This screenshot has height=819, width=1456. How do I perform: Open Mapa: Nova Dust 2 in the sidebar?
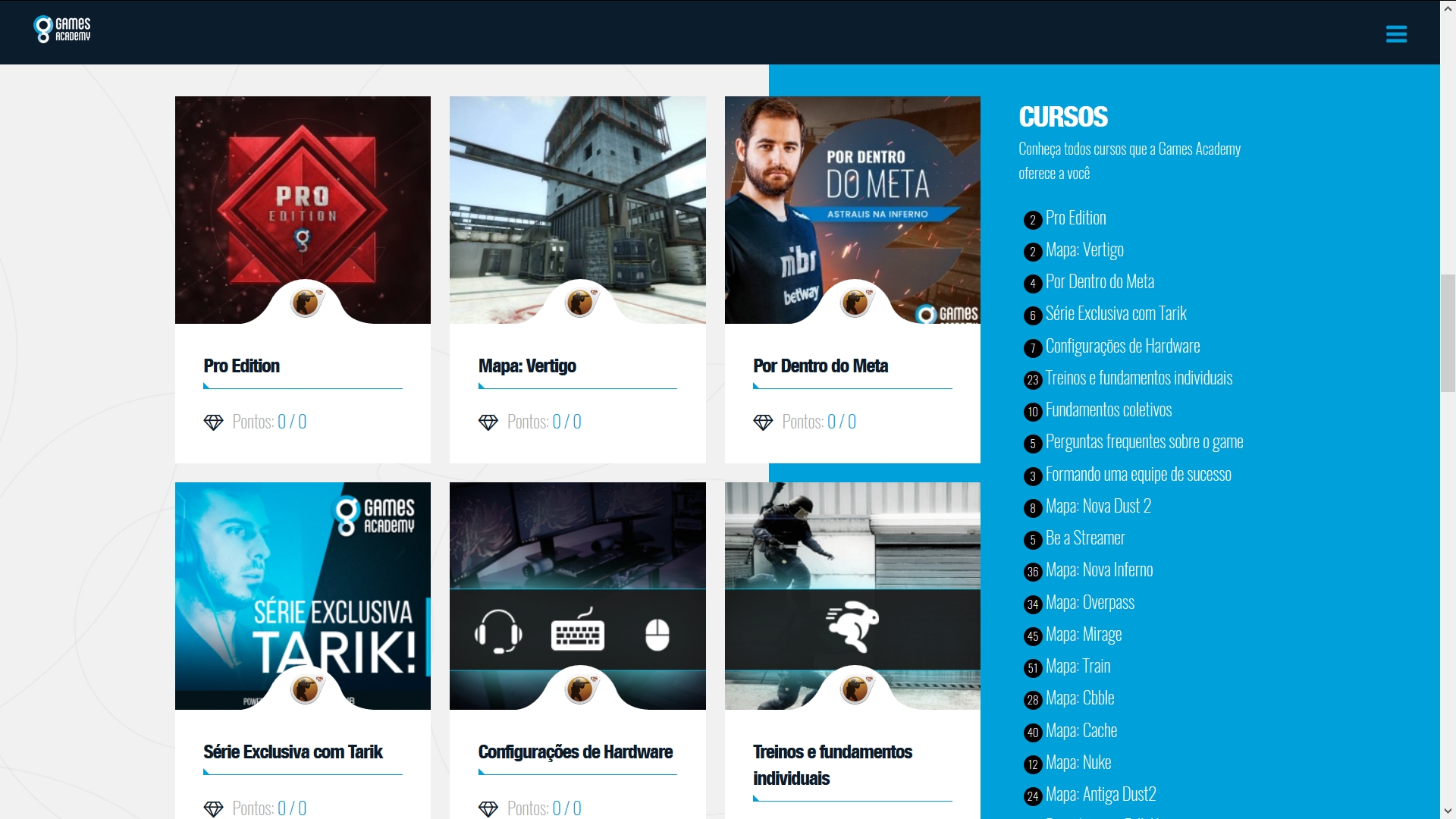(1098, 507)
